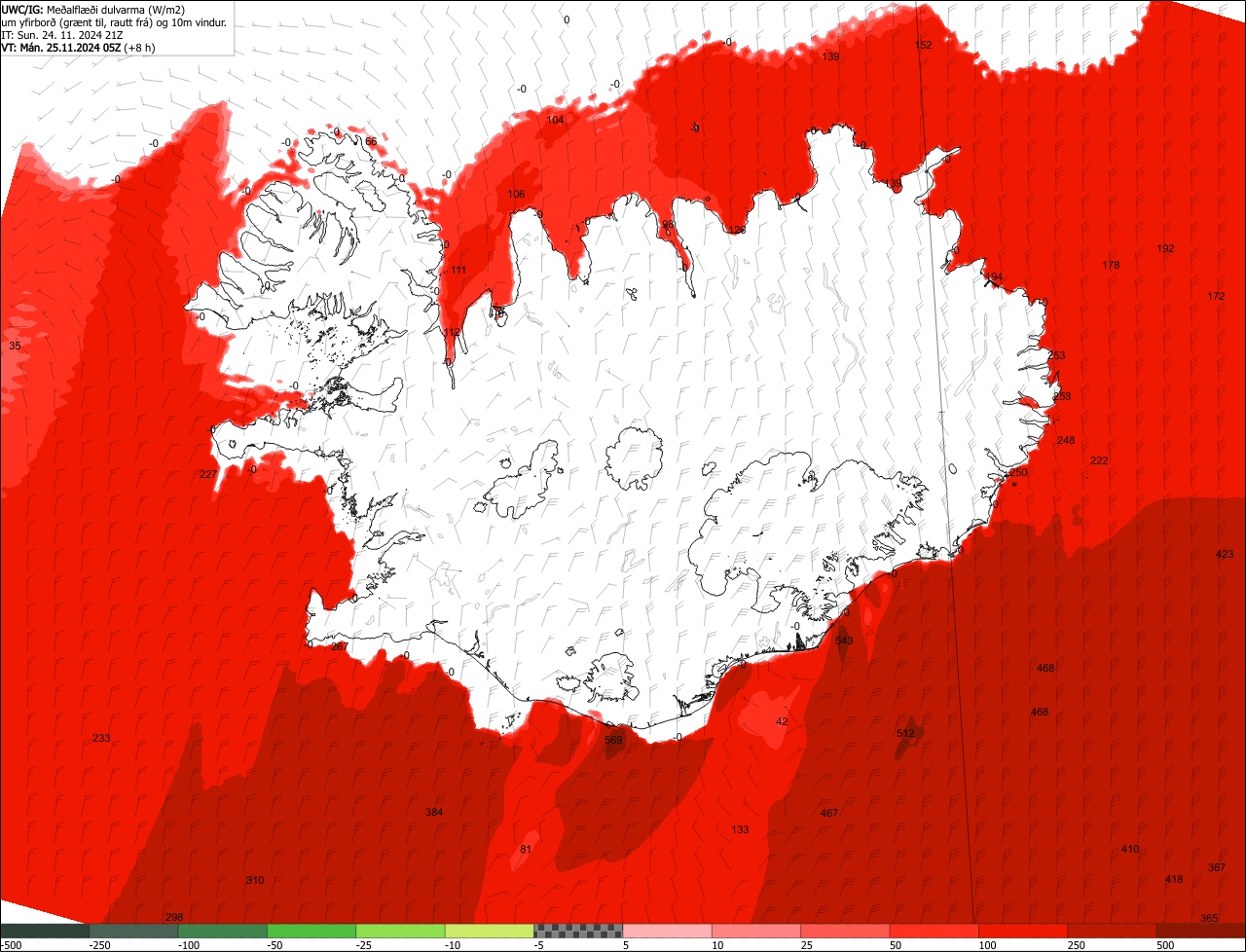
Task: Click the value 467 in the southern sea
Action: [x=829, y=813]
